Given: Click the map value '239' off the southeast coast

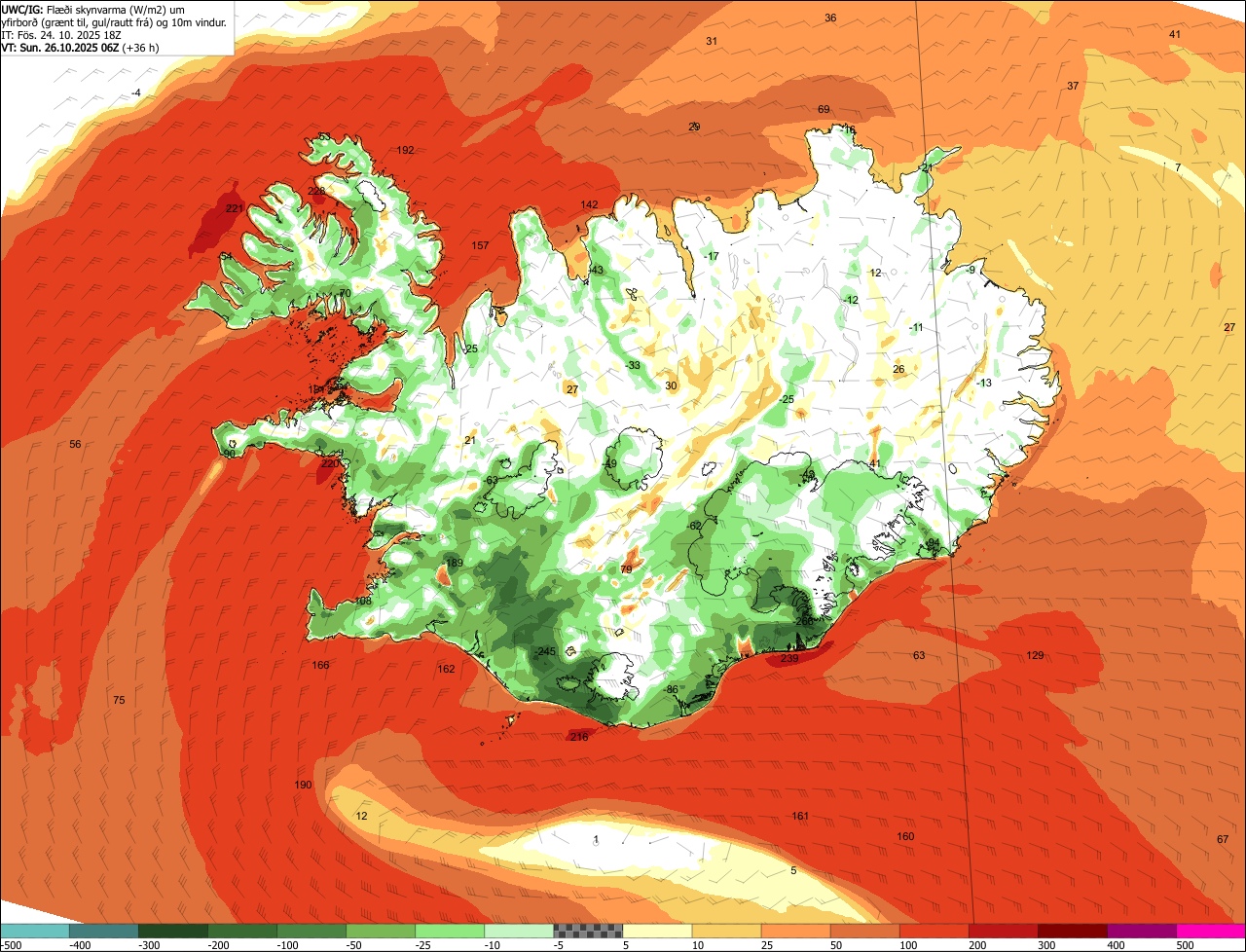Looking at the screenshot, I should point(789,659).
